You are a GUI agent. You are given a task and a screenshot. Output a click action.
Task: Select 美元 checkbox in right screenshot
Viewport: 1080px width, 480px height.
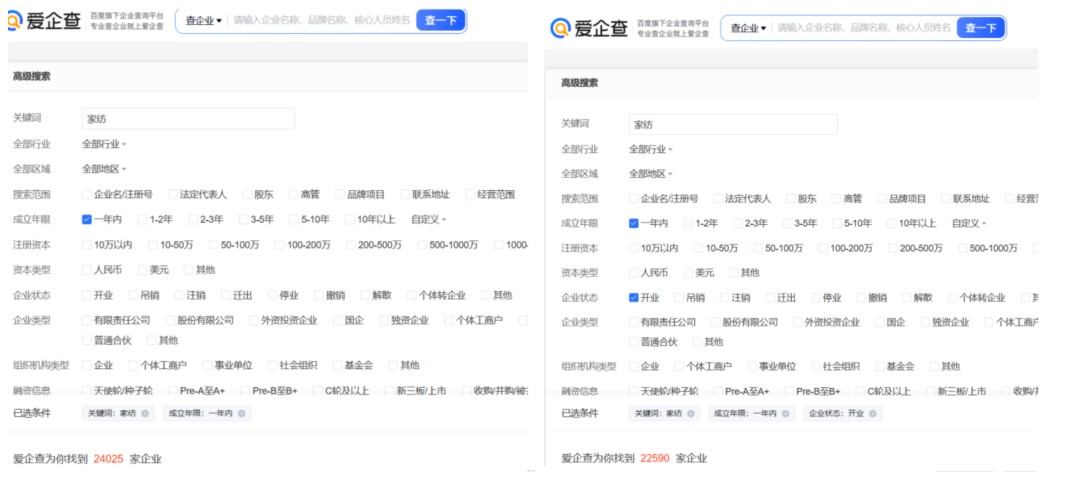(687, 273)
